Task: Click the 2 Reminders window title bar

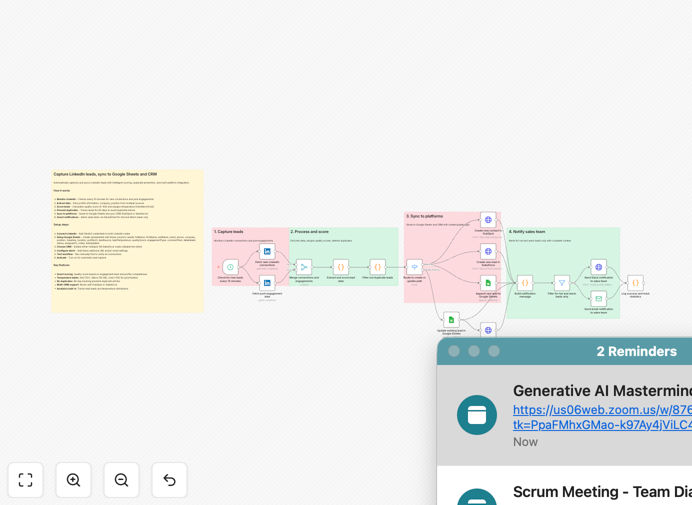Action: click(x=564, y=351)
